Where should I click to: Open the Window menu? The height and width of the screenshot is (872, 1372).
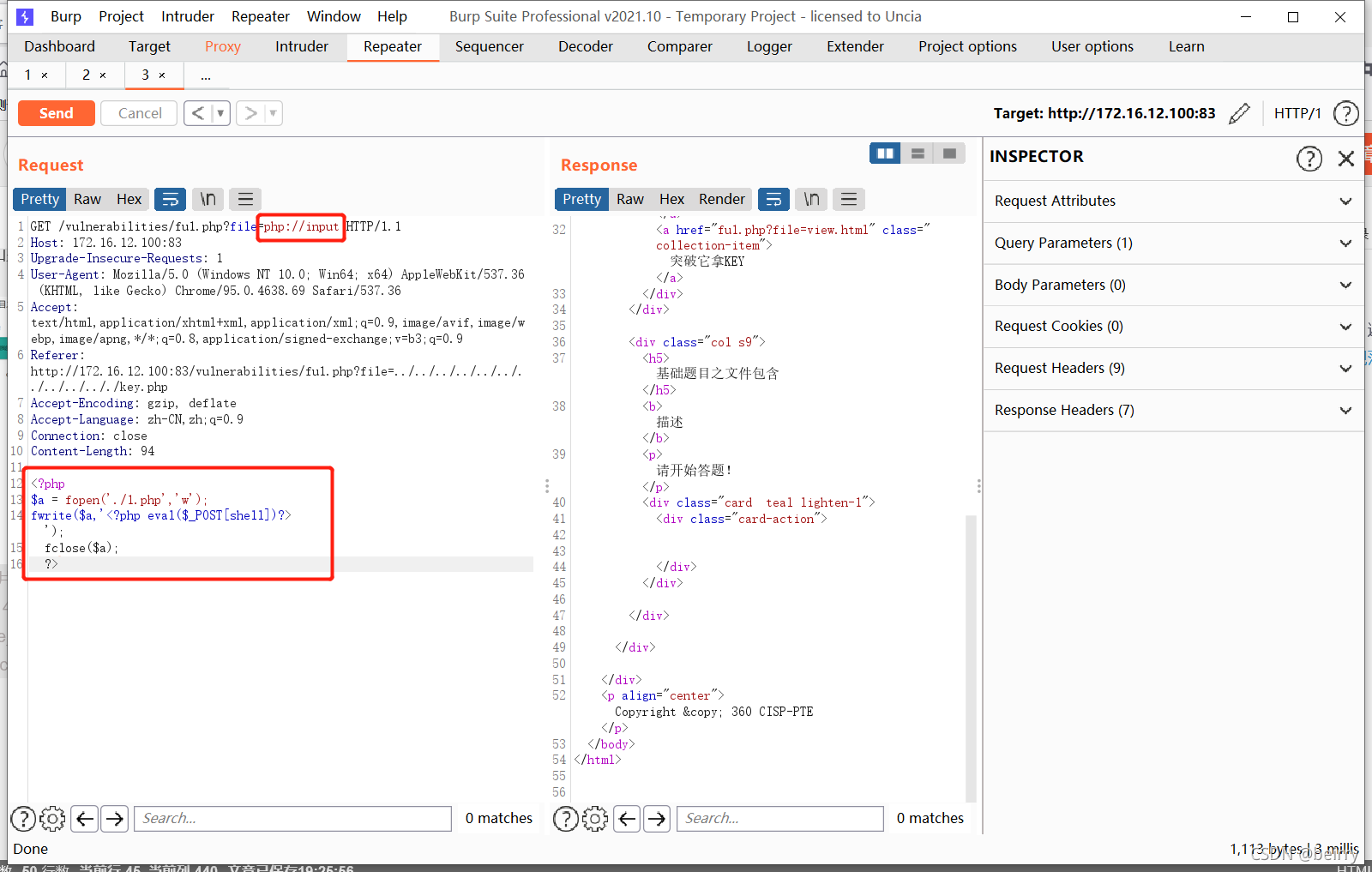pos(334,16)
